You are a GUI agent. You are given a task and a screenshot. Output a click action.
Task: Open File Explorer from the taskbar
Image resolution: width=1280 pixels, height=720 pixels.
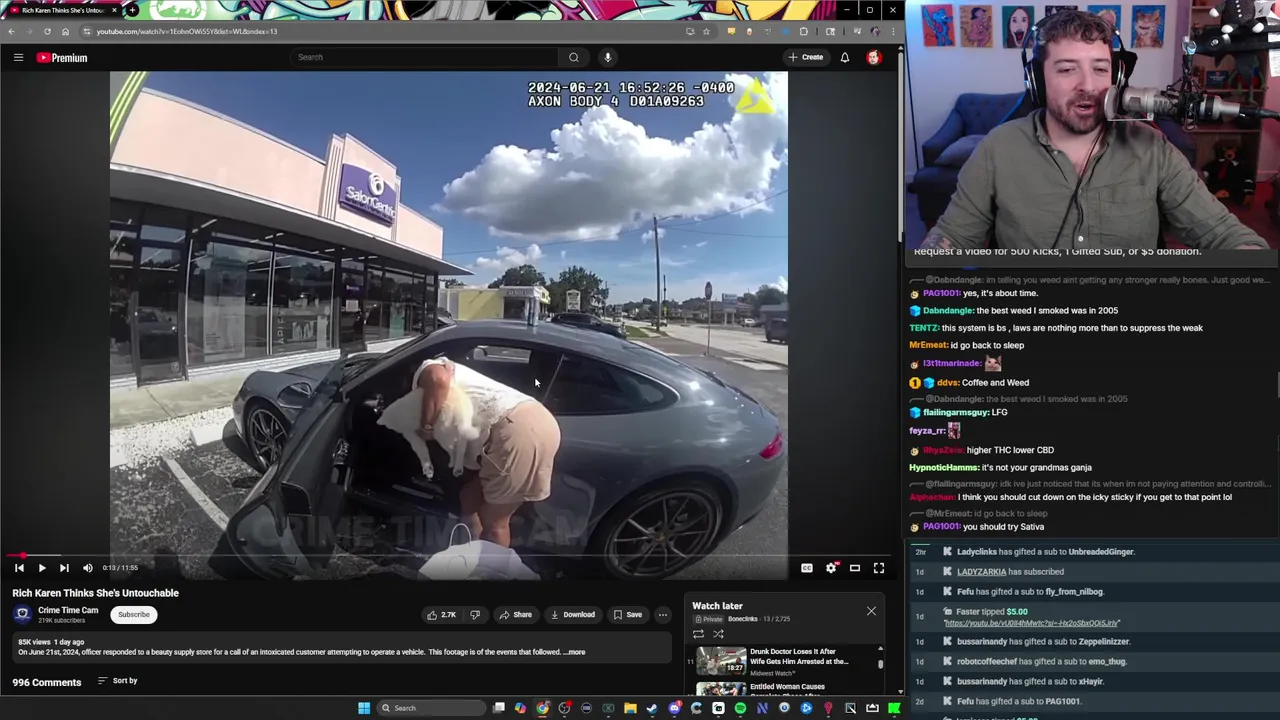[x=630, y=708]
